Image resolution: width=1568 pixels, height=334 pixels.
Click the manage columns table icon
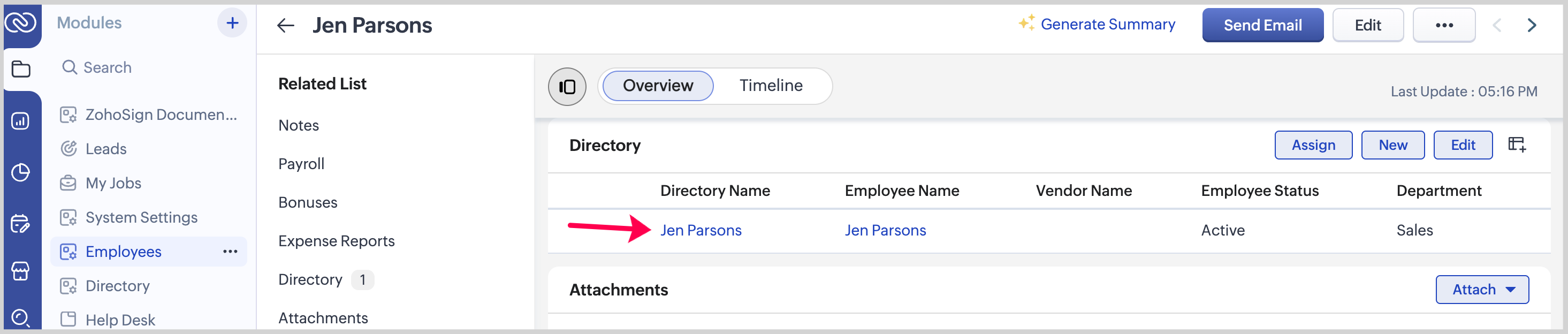click(x=1516, y=145)
